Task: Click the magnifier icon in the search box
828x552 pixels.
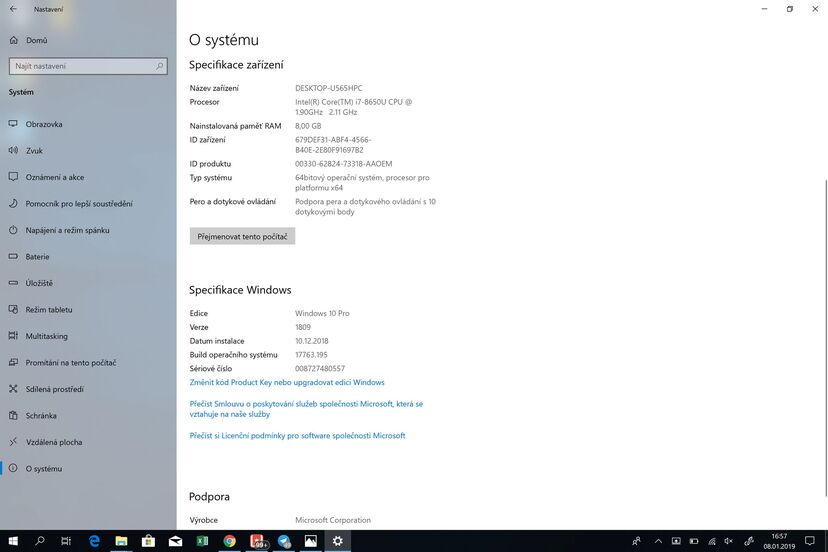Action: tap(159, 66)
